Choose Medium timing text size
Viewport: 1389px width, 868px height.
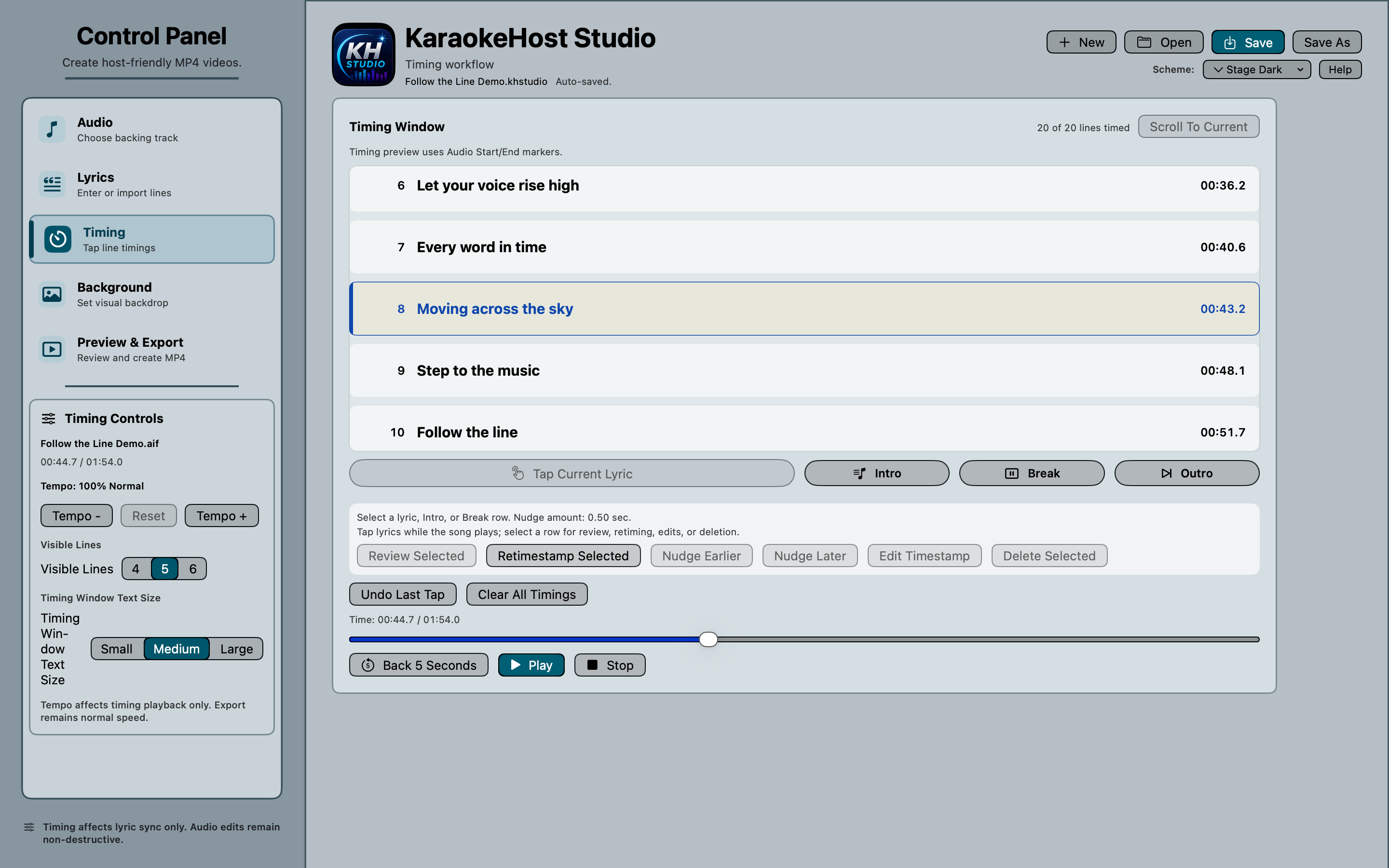pos(177,649)
